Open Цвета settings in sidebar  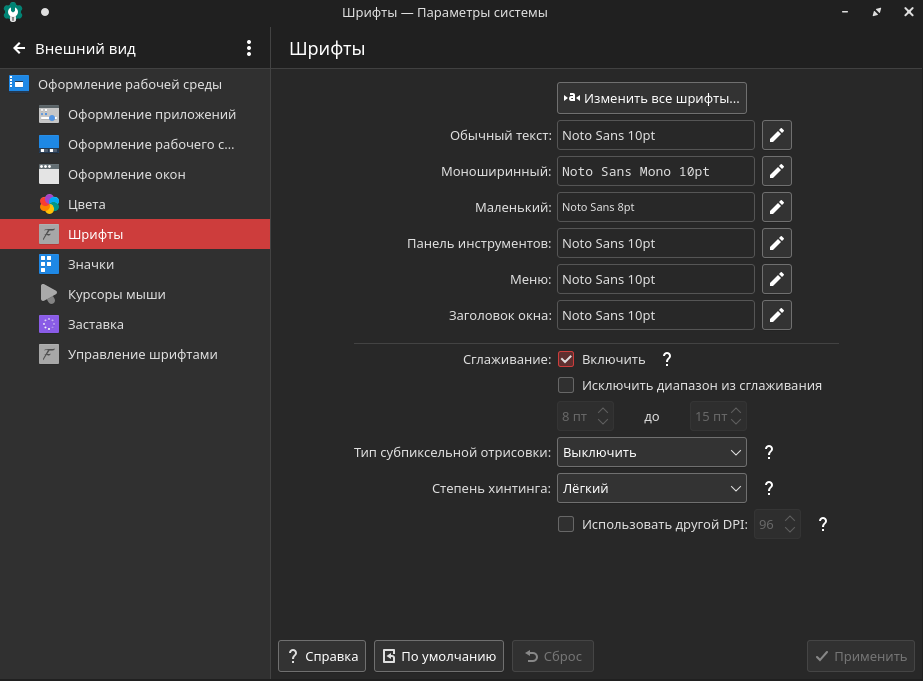(87, 204)
